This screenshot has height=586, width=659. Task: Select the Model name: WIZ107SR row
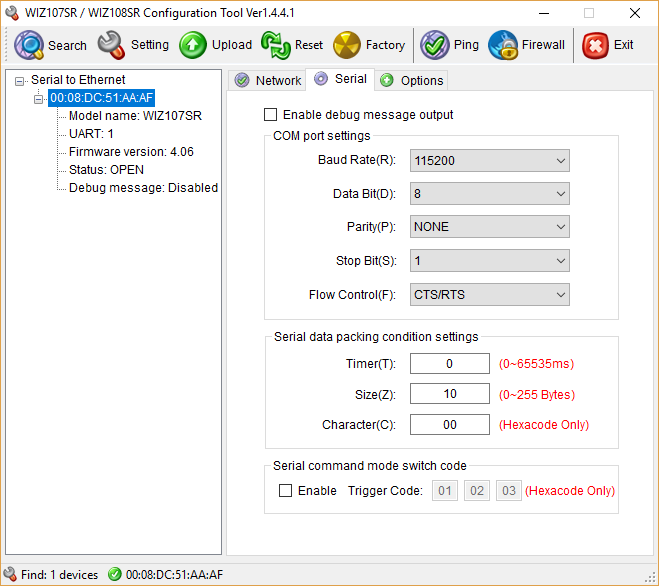(x=135, y=116)
